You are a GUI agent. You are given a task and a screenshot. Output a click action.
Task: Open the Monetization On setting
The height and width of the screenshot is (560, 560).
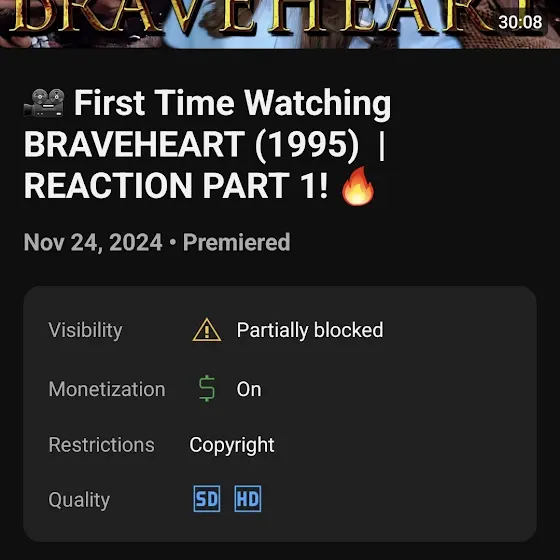pos(249,389)
